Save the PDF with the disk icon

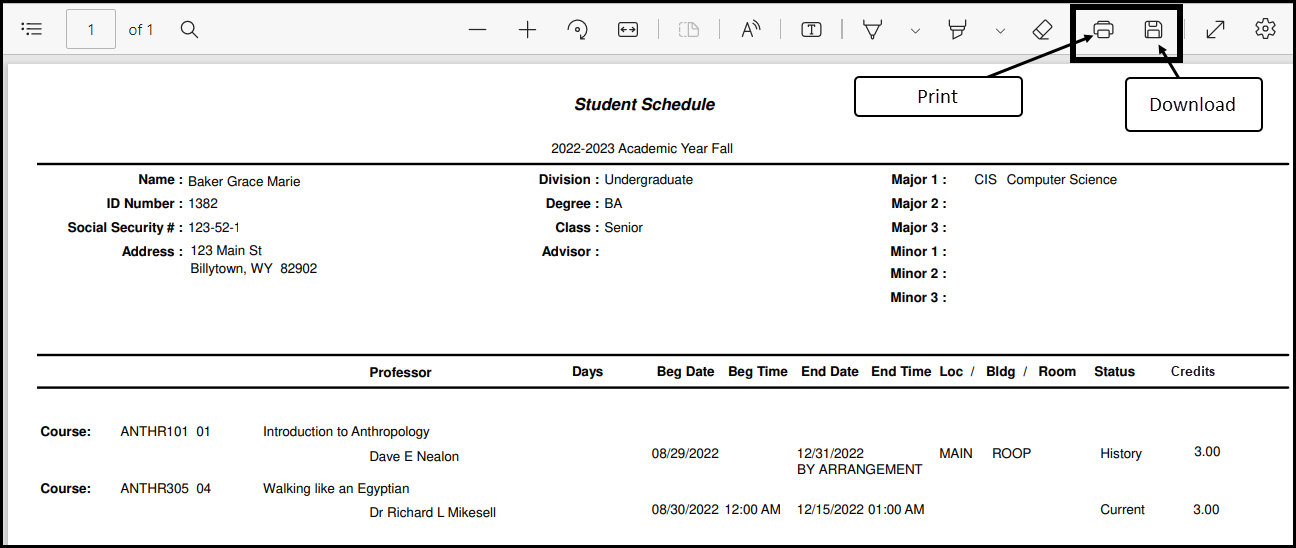(1153, 30)
